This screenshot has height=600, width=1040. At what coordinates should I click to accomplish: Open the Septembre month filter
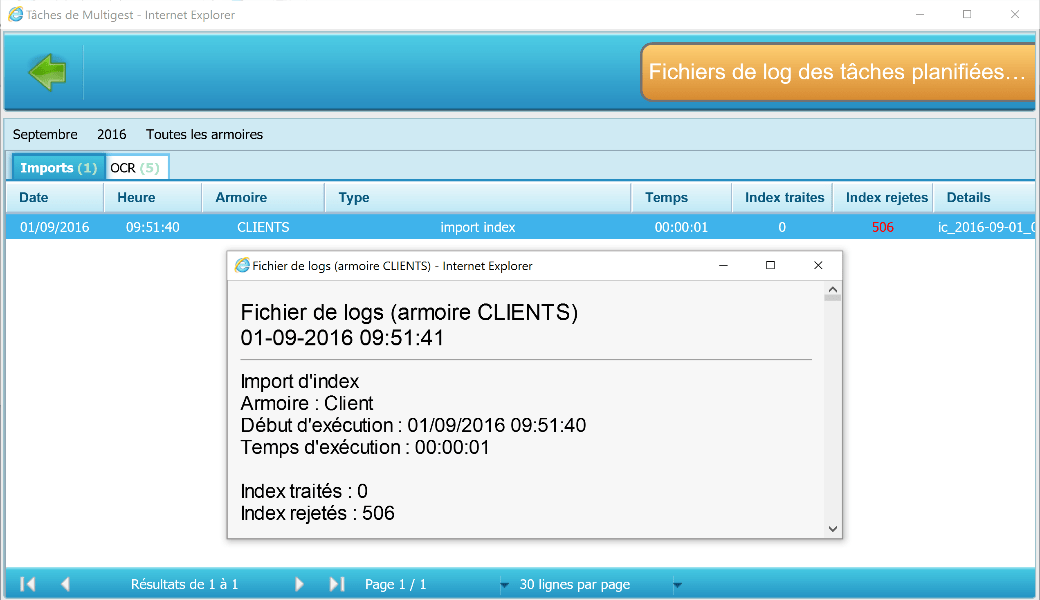tap(45, 134)
